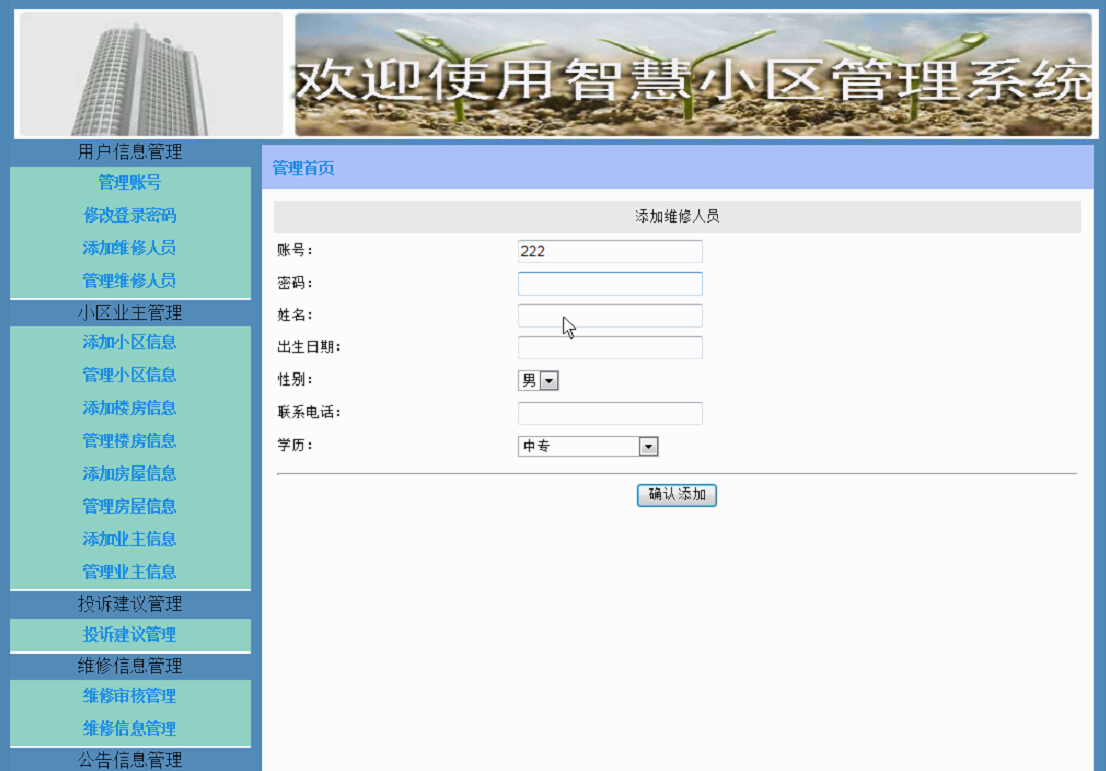Click the 管理首页 breadcrumb link

303,168
